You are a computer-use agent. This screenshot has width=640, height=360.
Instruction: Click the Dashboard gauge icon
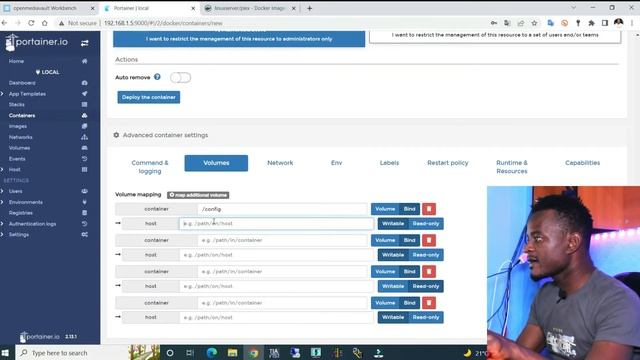tap(84, 83)
